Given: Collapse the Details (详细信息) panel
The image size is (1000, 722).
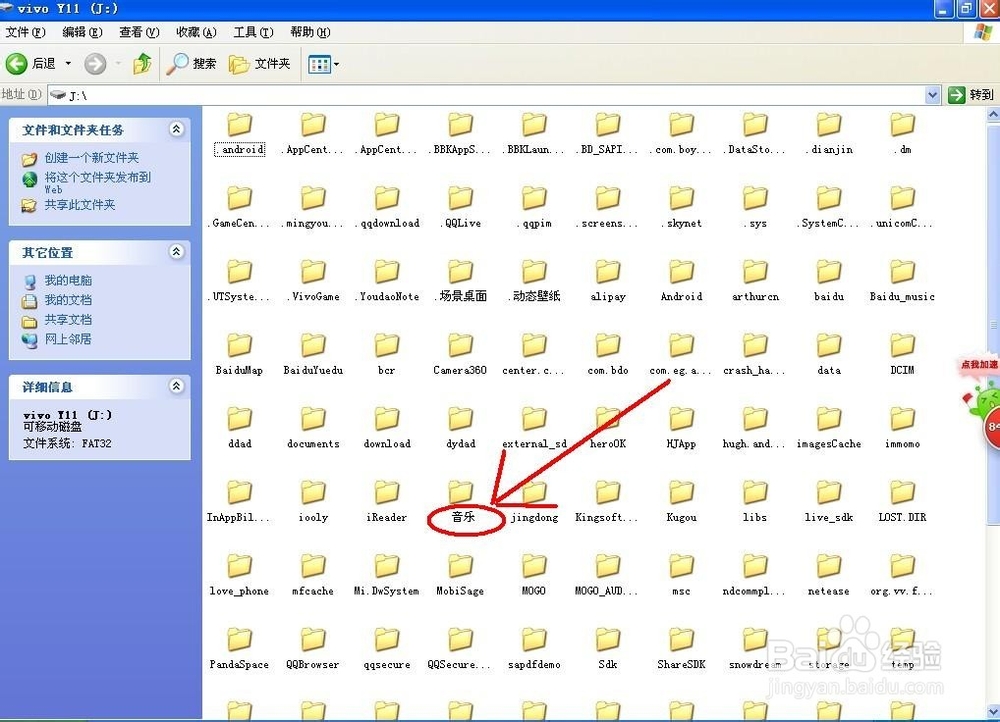Looking at the screenshot, I should coord(177,387).
